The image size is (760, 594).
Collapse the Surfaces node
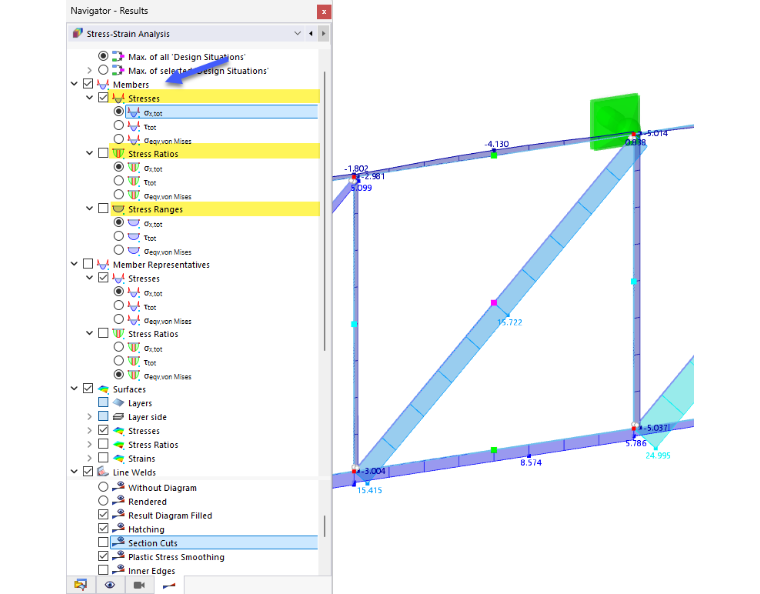[x=74, y=389]
